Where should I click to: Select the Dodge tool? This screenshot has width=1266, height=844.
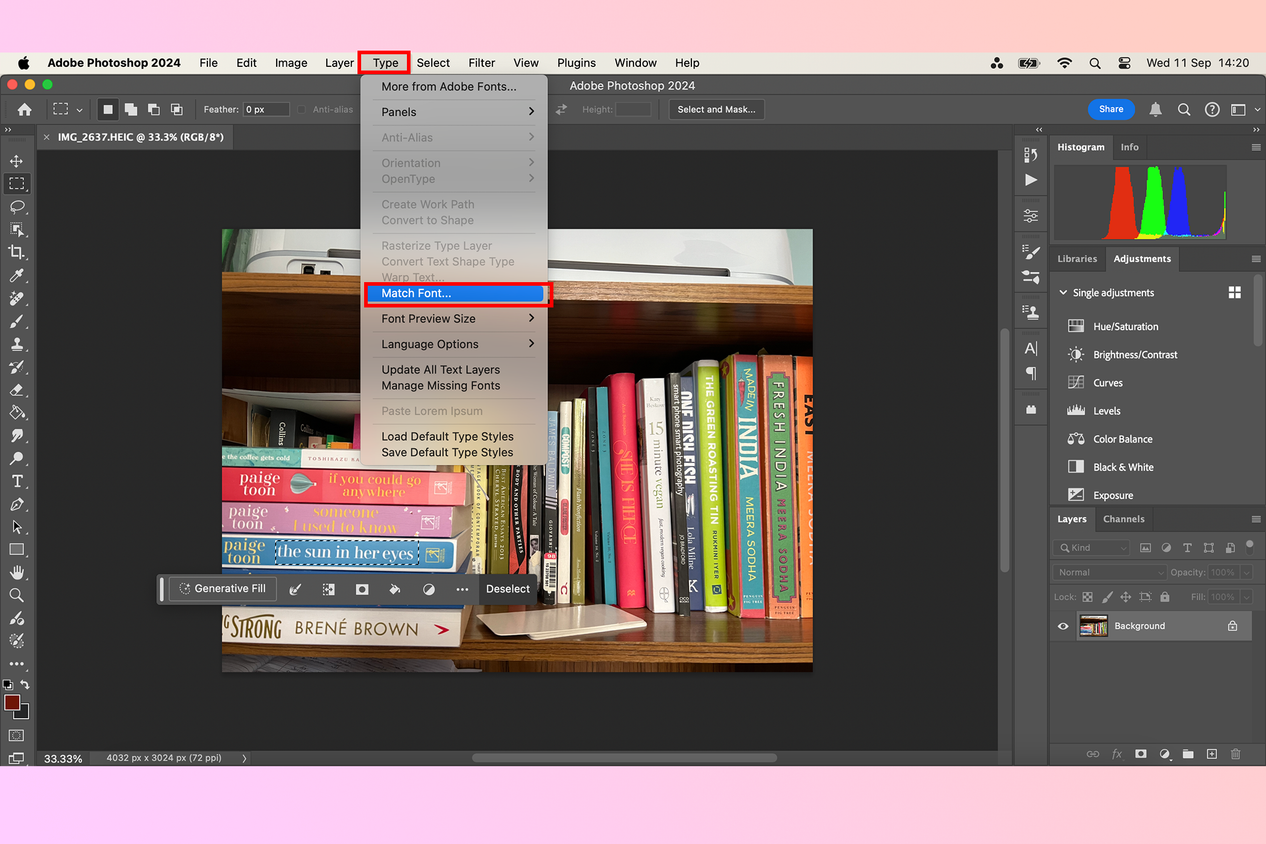[16, 458]
